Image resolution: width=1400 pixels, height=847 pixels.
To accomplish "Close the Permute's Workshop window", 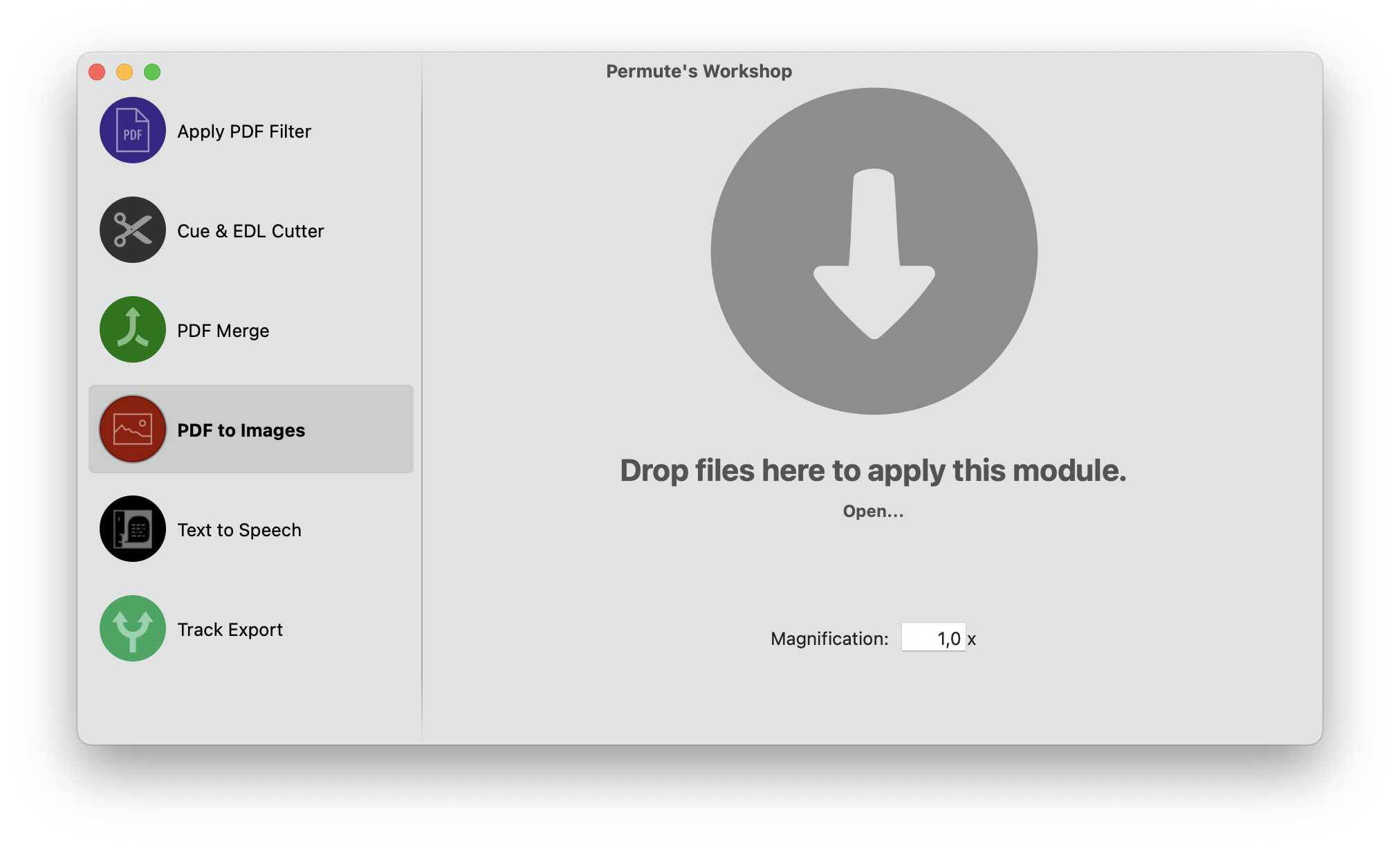I will coord(97,72).
